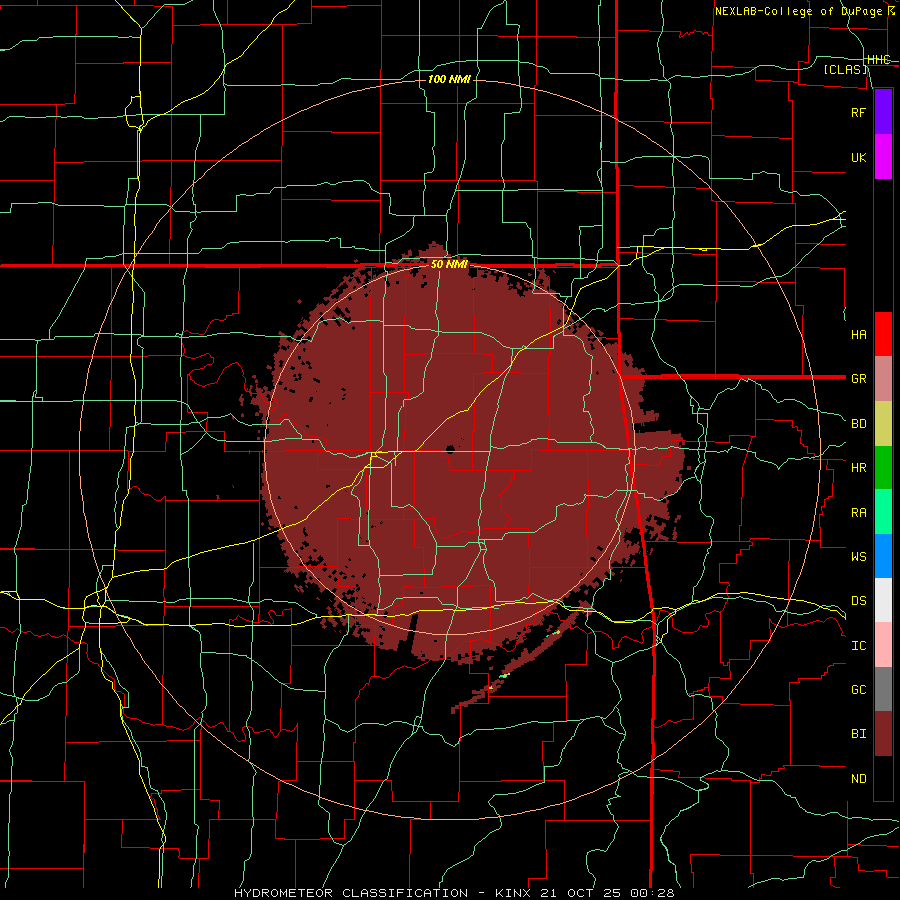Image resolution: width=900 pixels, height=900 pixels.
Task: Click the green rain pixels in southern echo band
Action: click(x=503, y=676)
